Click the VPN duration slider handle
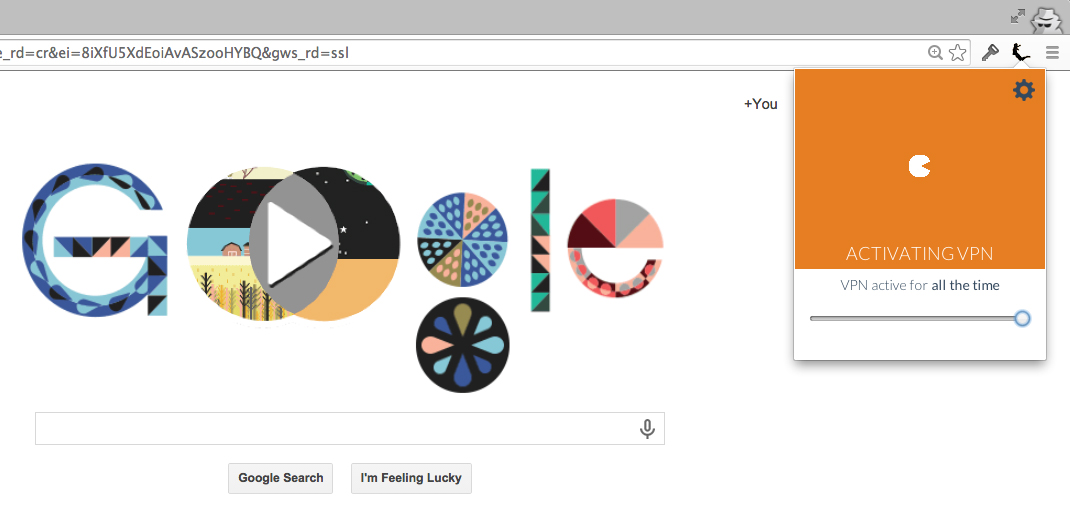1070x520 pixels. coord(1022,318)
